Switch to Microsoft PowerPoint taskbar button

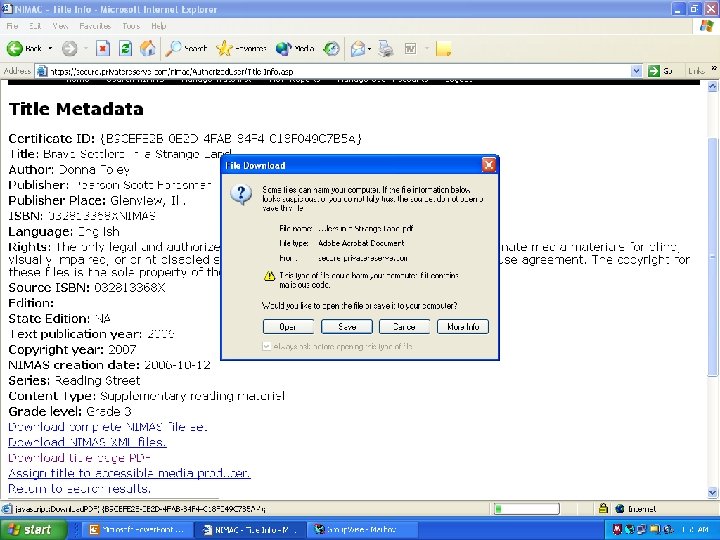click(136, 529)
